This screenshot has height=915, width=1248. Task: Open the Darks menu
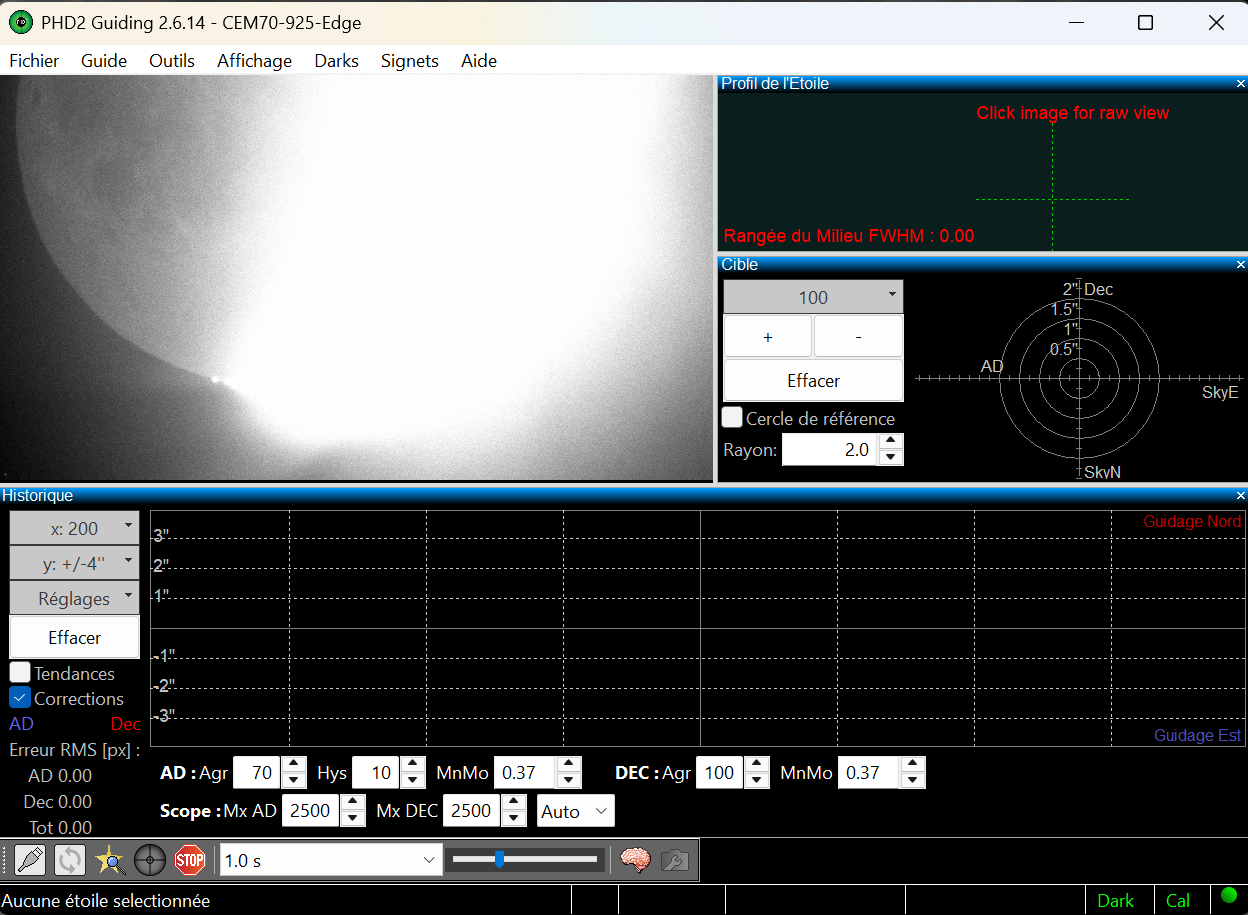(336, 61)
